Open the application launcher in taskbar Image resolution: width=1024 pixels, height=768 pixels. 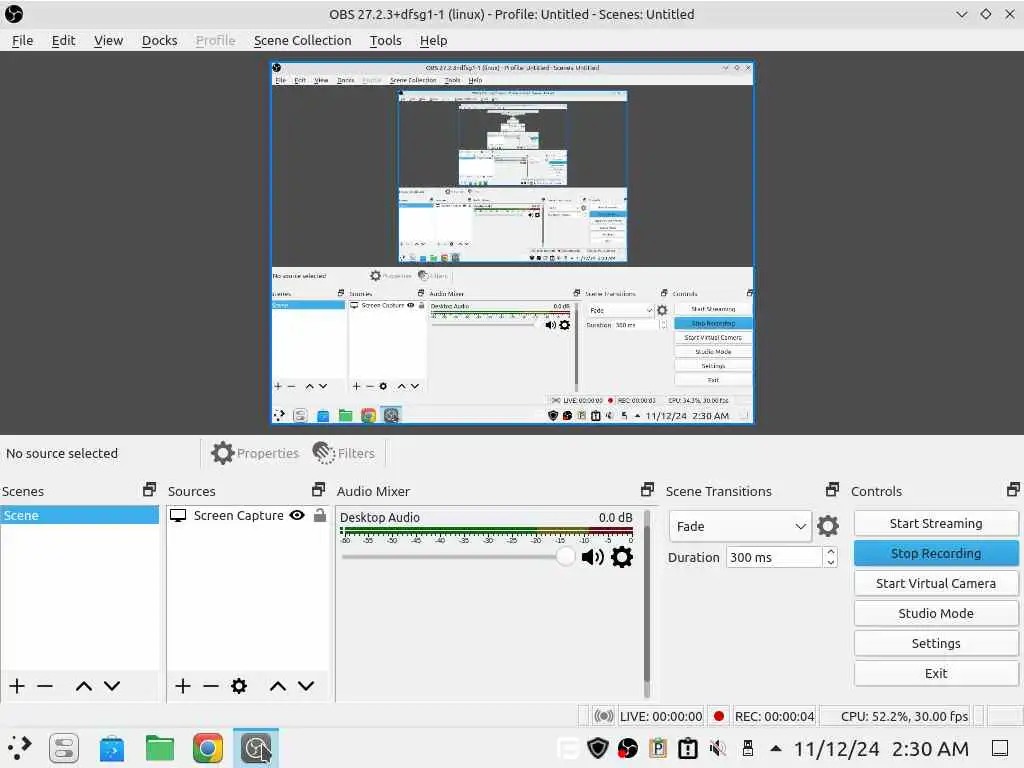(20, 748)
